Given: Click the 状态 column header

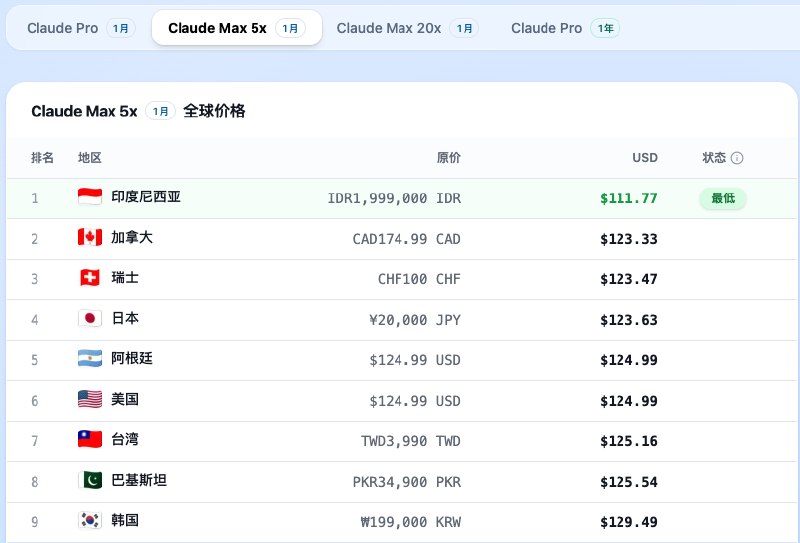Looking at the screenshot, I should [714, 158].
